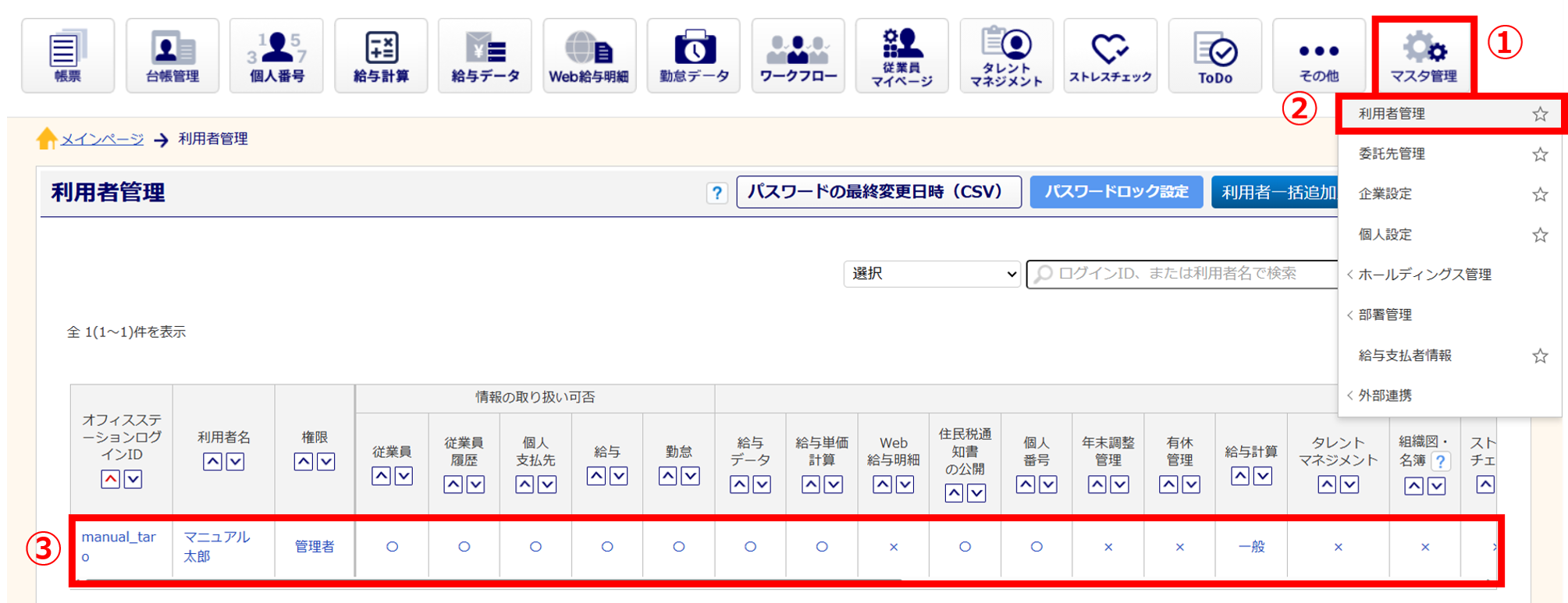Open the 台帳管理 toolbar icon
Screen dimensions: 1568x603
coord(172,55)
